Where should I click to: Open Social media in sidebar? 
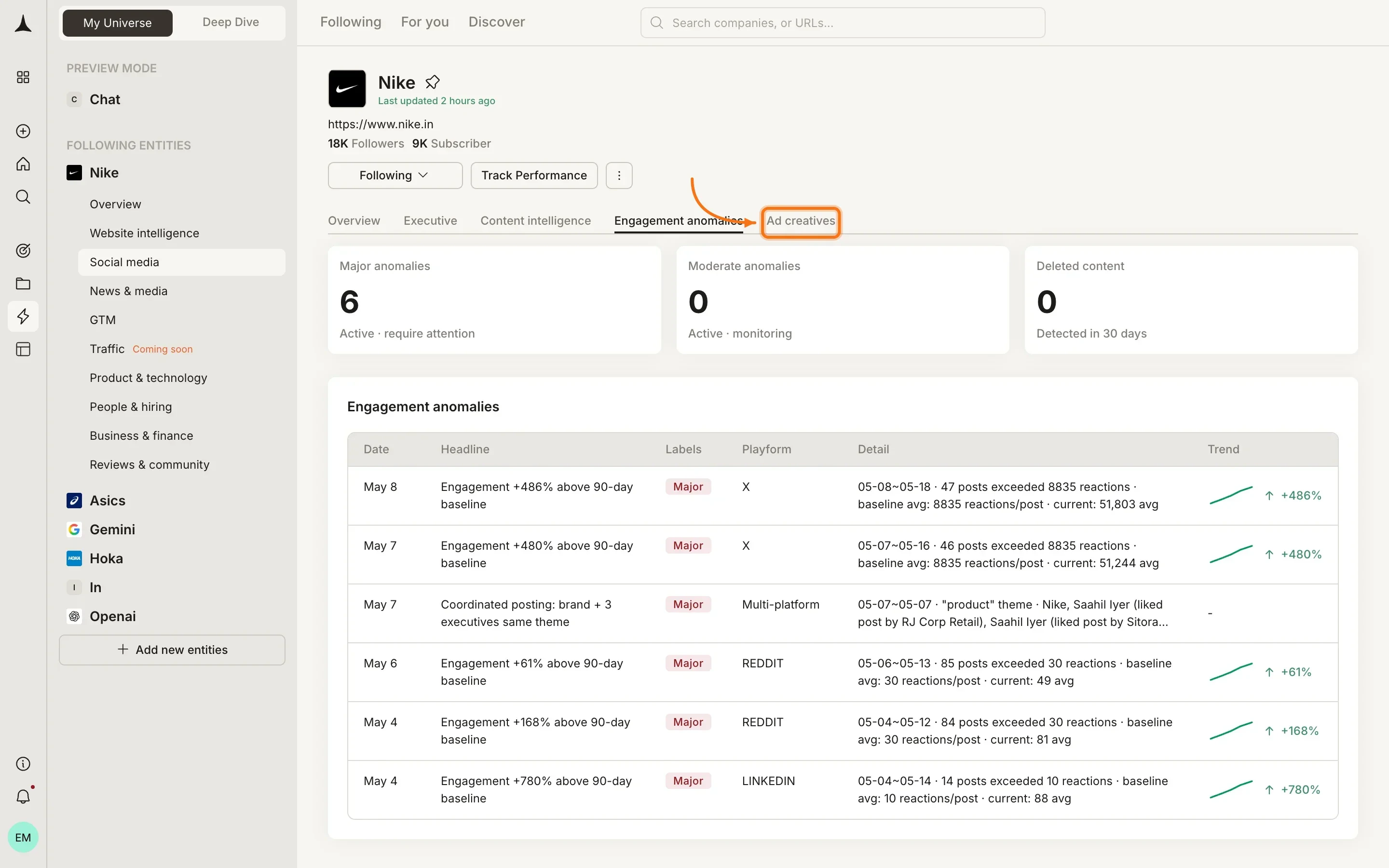tap(181, 262)
